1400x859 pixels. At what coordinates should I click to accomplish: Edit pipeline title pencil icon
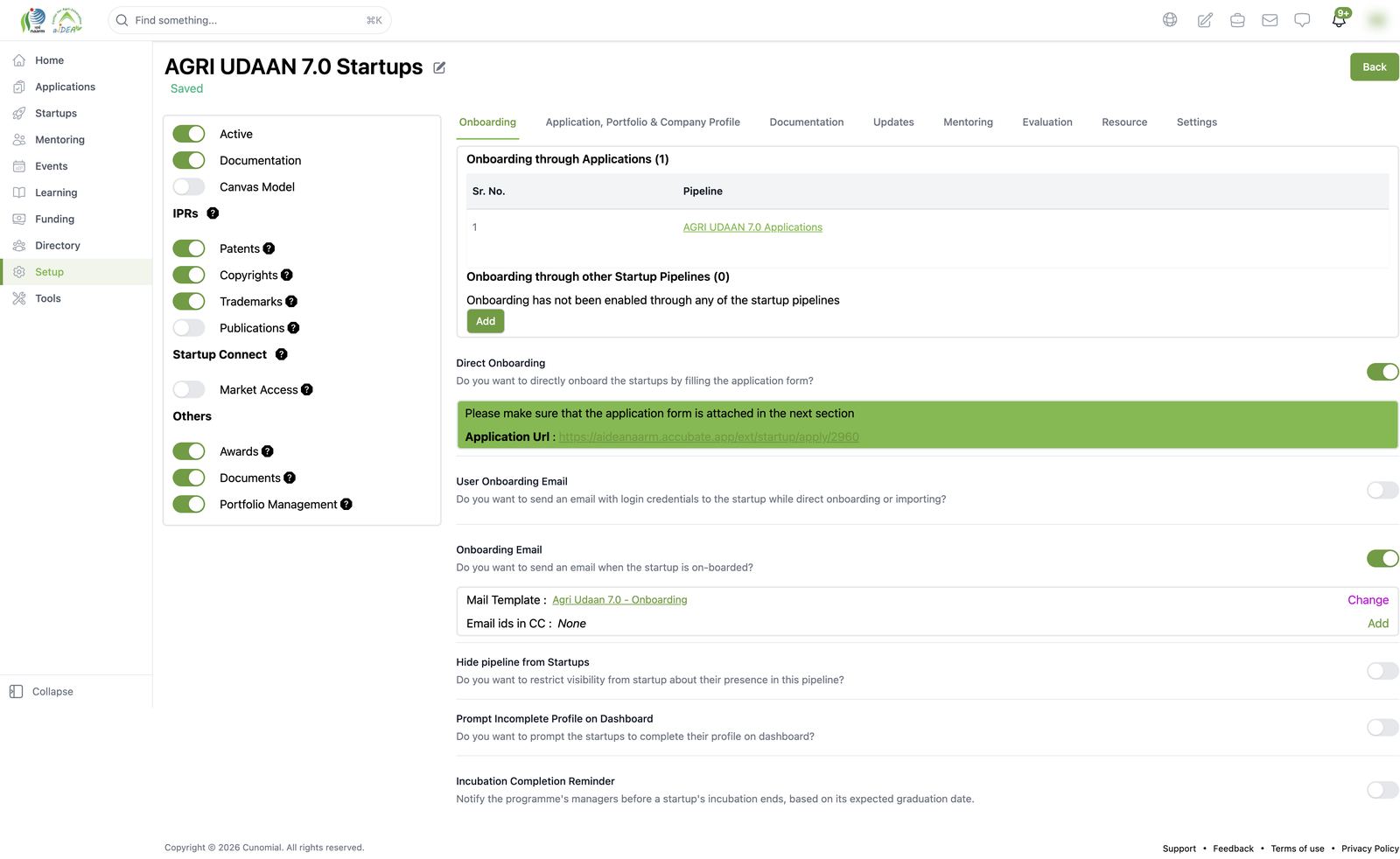coord(439,67)
